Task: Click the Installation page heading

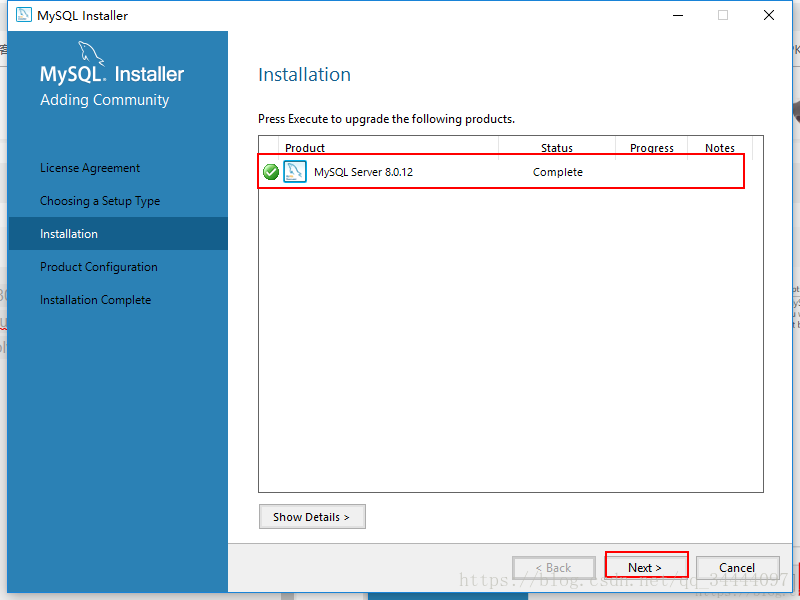Action: pyautogui.click(x=305, y=74)
